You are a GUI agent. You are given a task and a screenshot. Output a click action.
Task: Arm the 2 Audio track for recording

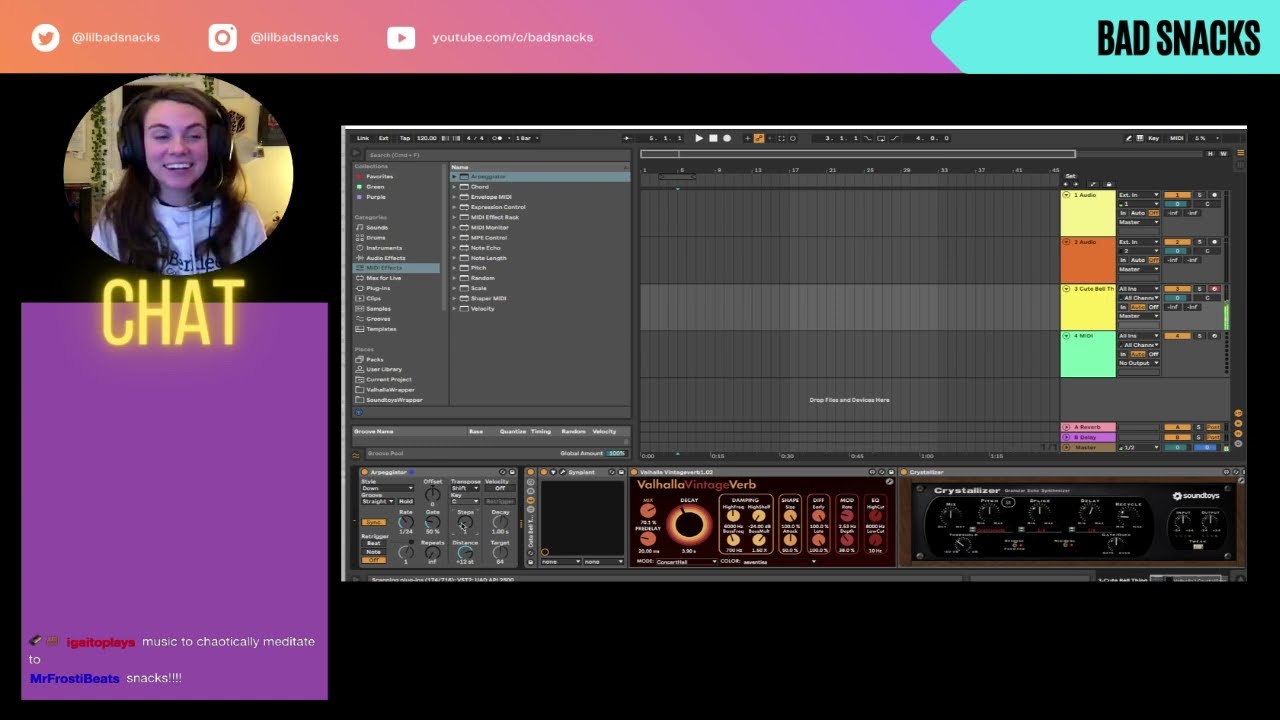[1214, 242]
